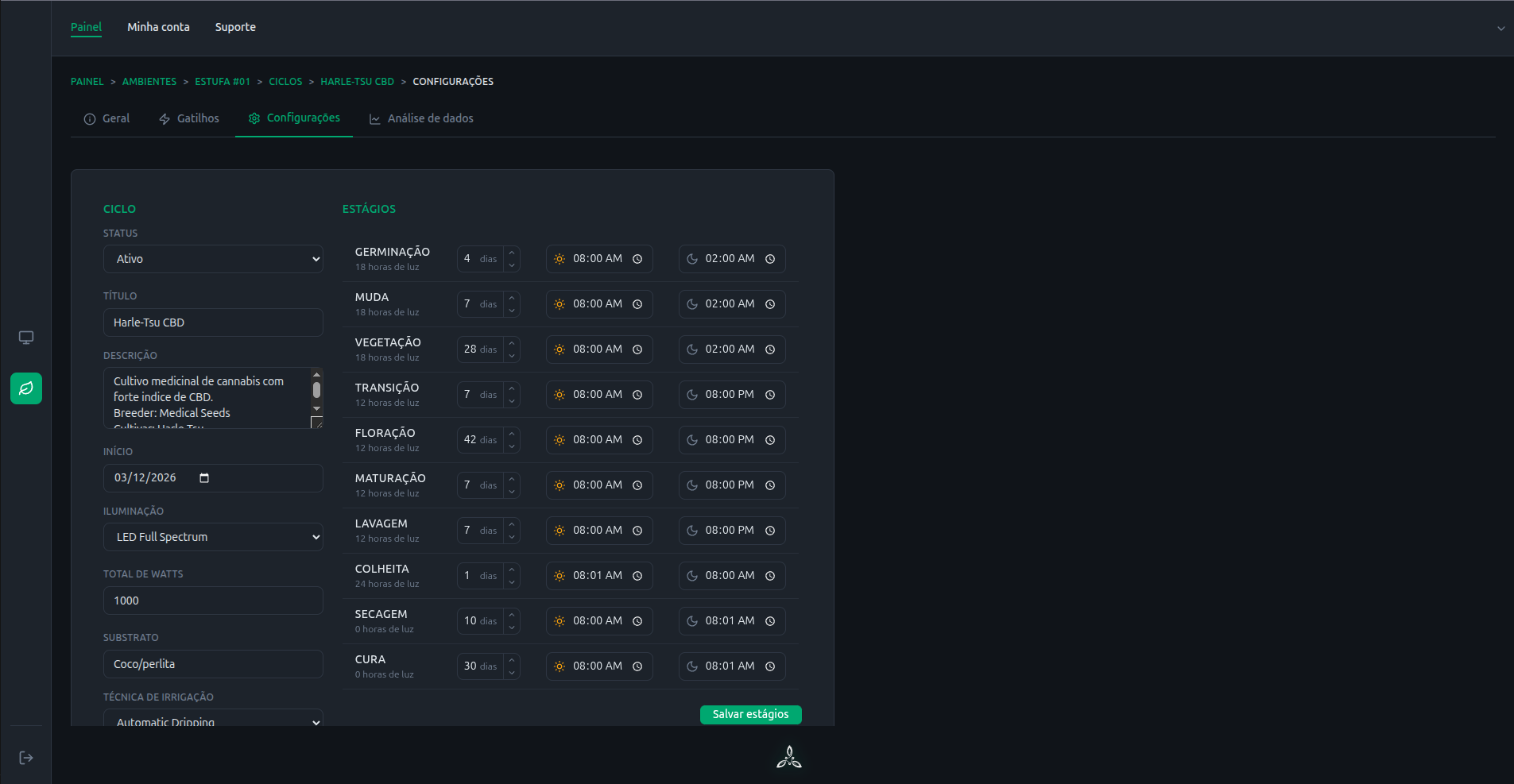Open clock picker for Floração lights-off time
The height and width of the screenshot is (784, 1514).
click(x=770, y=440)
